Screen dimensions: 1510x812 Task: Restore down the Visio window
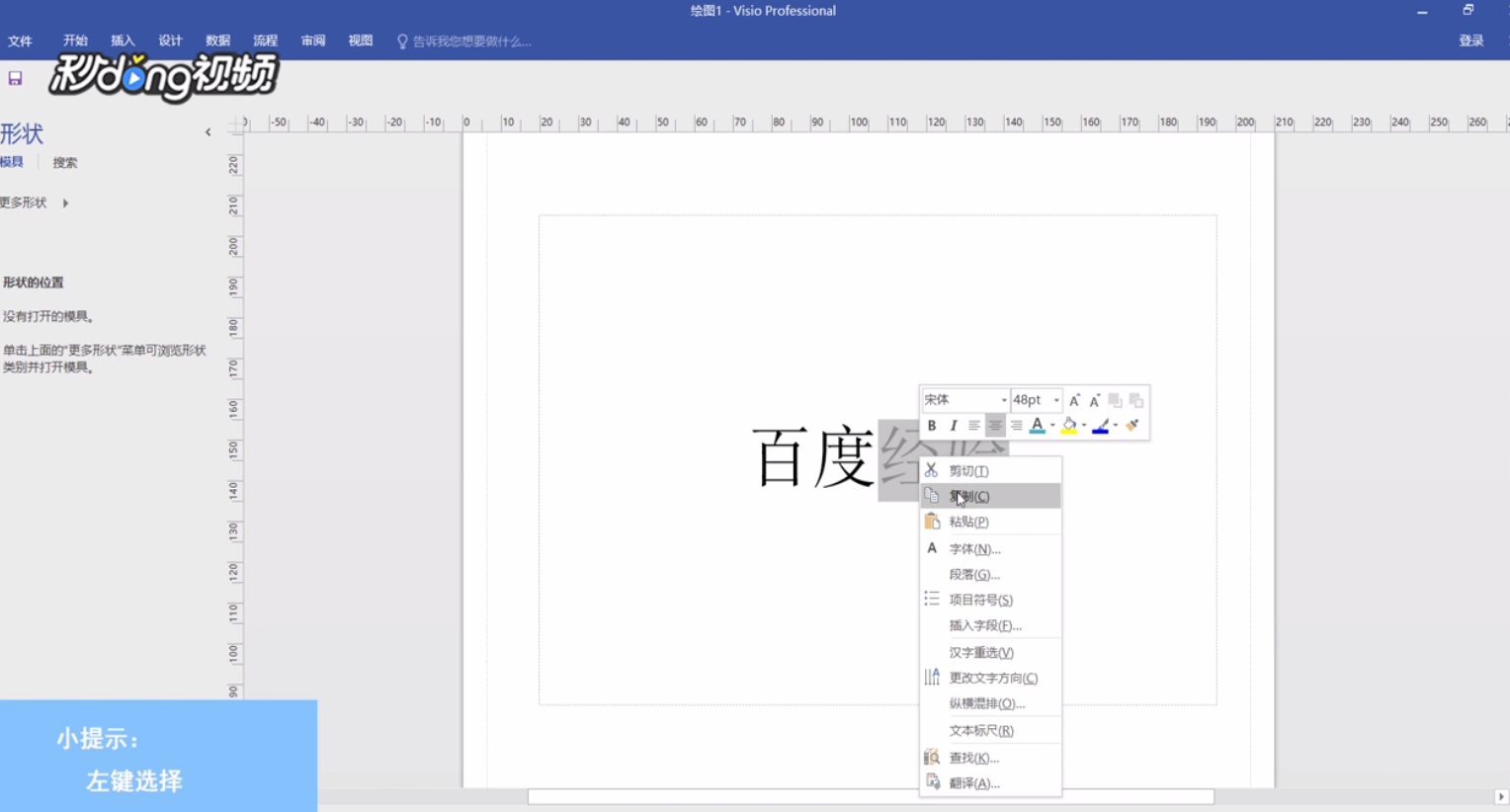point(1468,11)
